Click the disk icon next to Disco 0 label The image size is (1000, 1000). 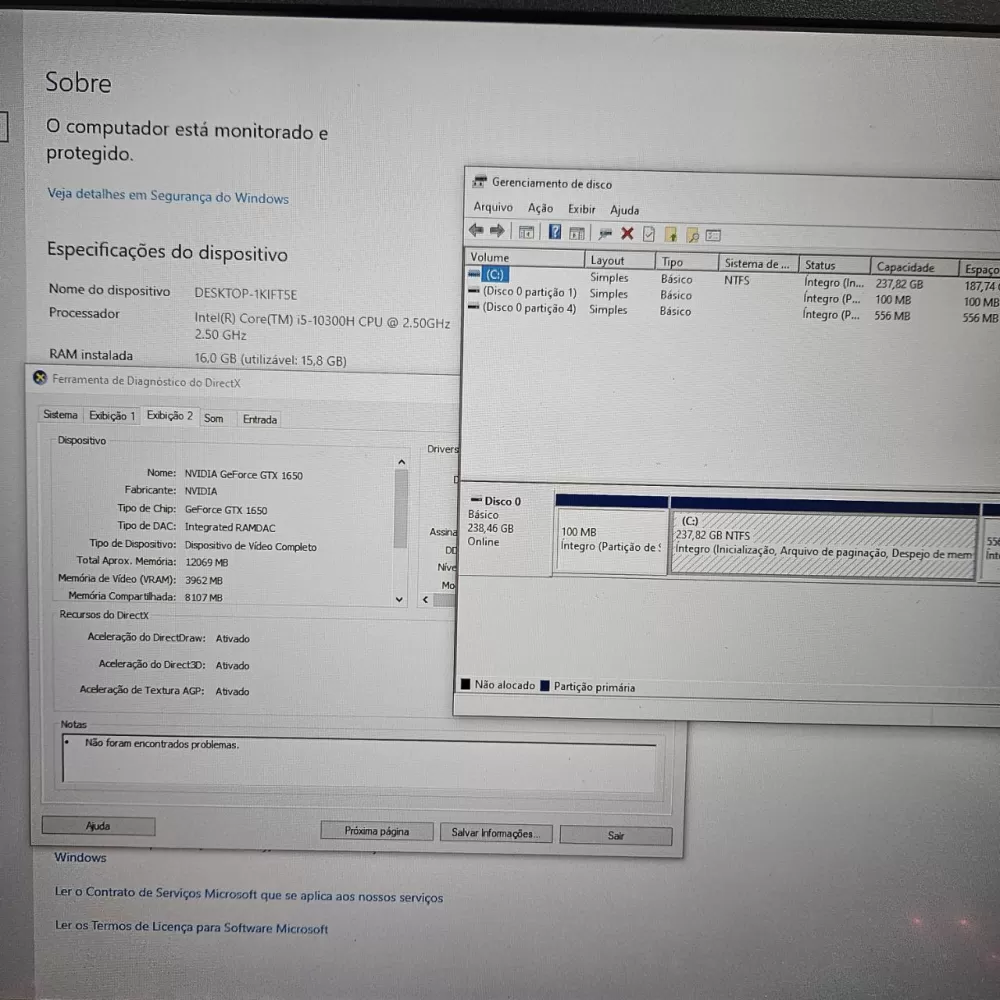tap(476, 499)
